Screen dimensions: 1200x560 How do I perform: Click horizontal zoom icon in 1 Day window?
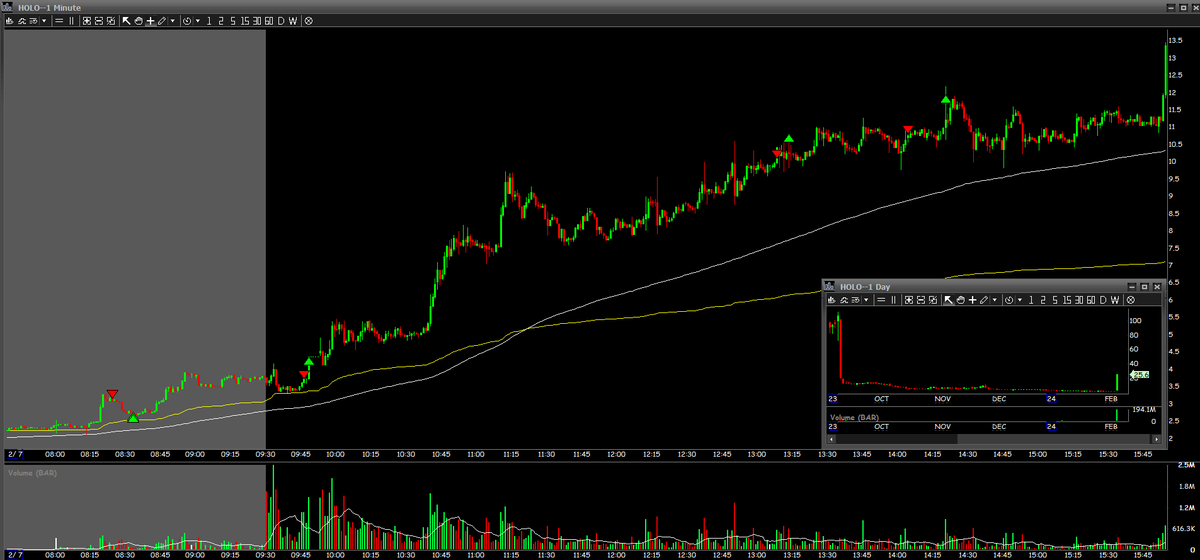pos(920,300)
